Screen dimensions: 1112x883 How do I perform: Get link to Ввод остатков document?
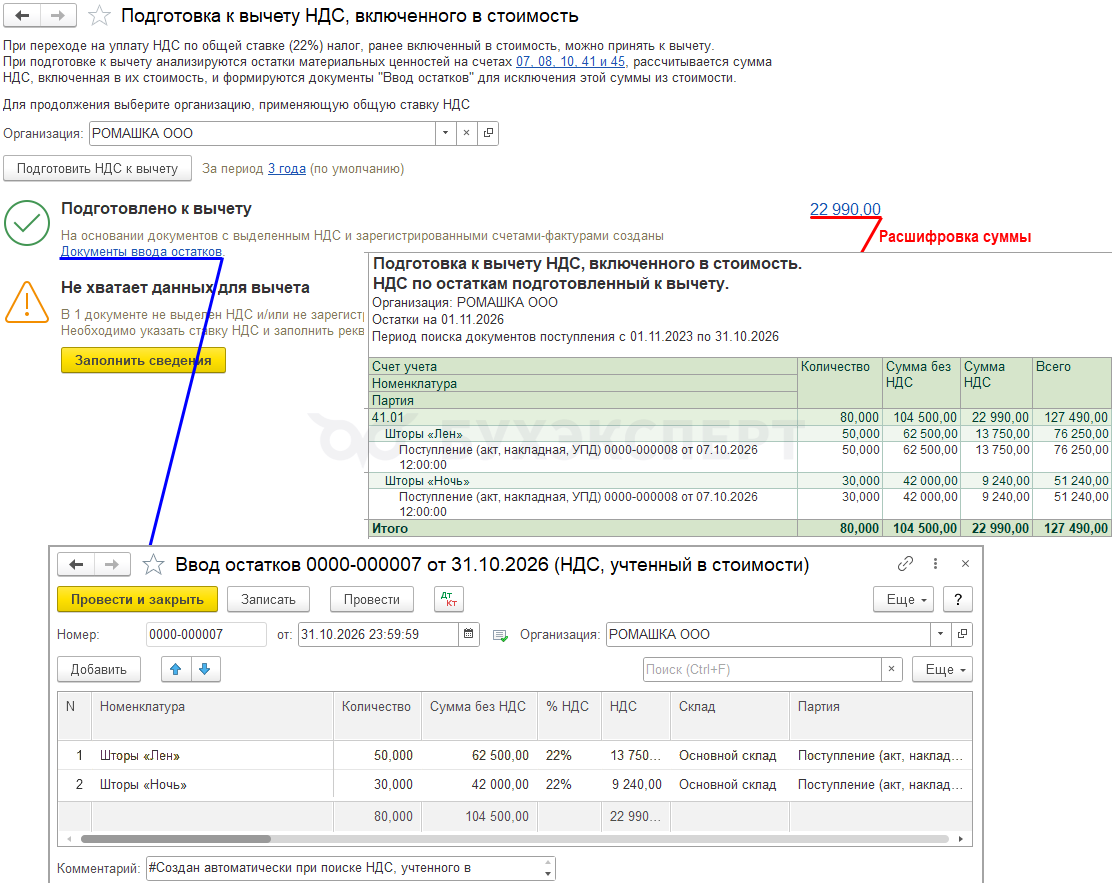[905, 563]
